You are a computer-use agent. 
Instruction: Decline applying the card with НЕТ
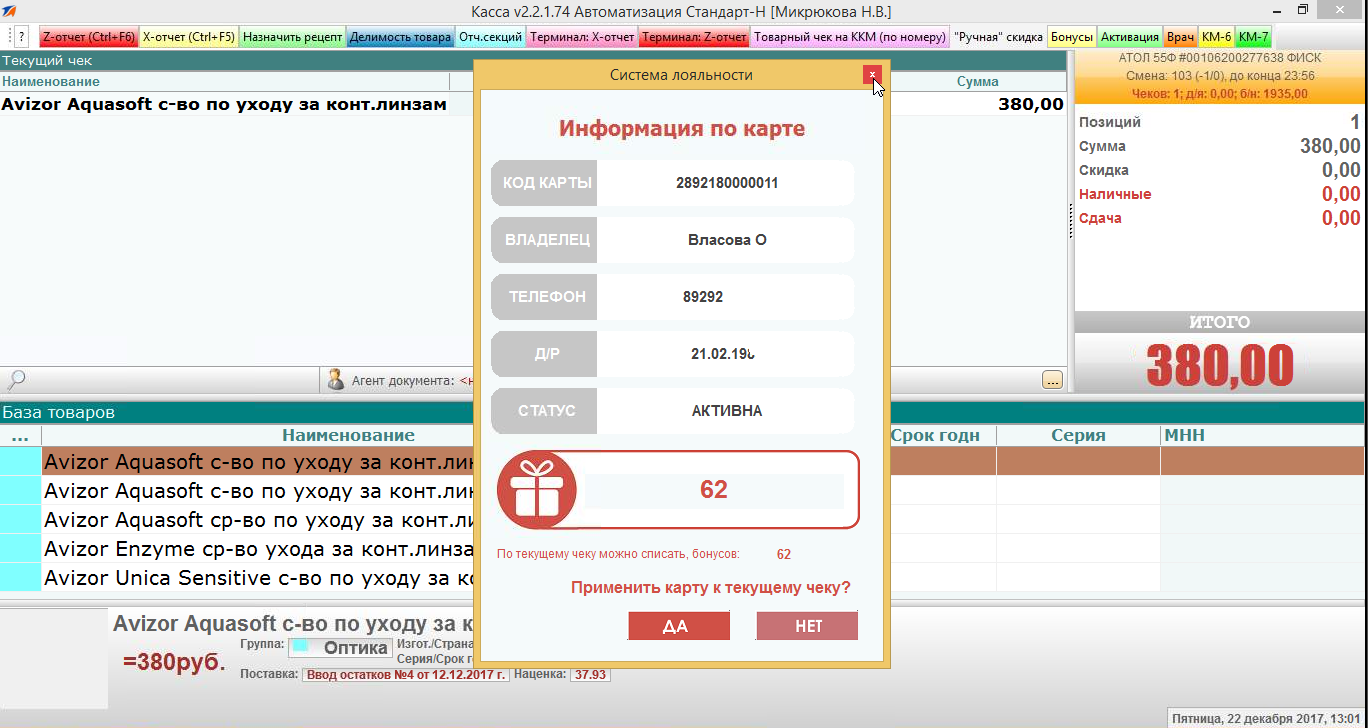pyautogui.click(x=808, y=626)
